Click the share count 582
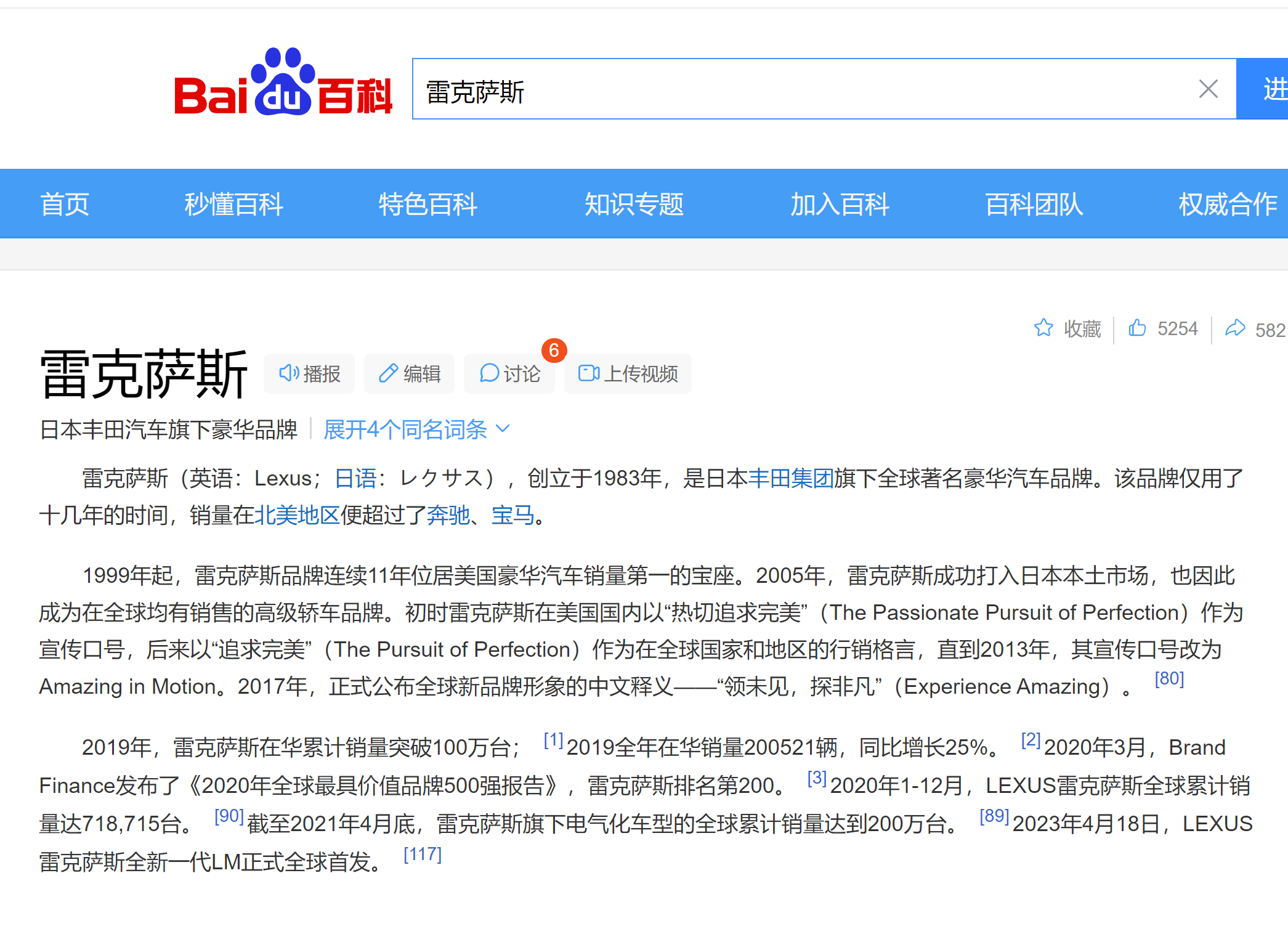This screenshot has width=1288, height=926. 1270,330
